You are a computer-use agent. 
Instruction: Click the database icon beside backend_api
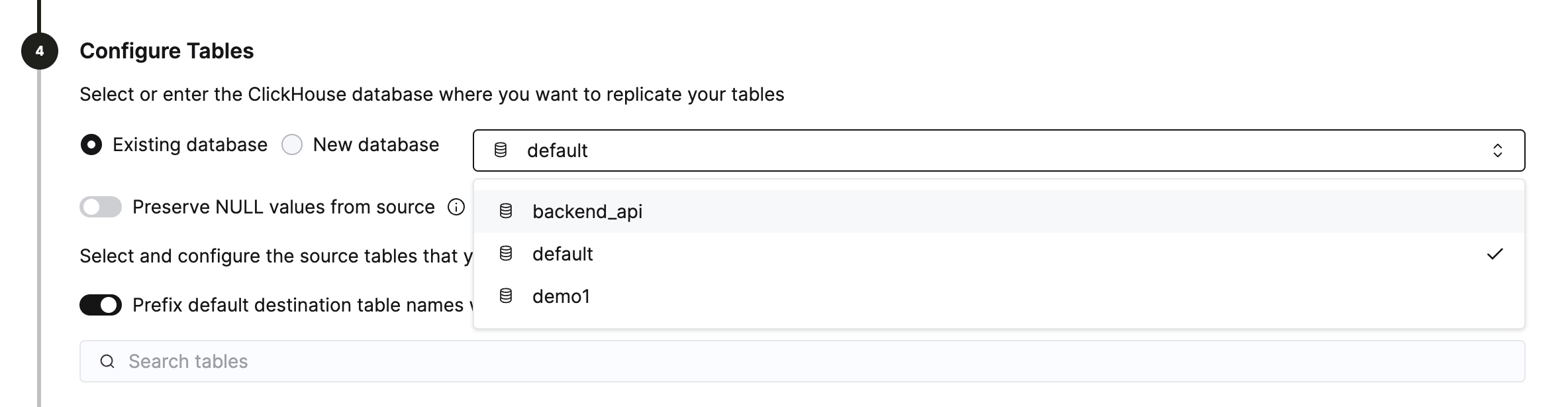[507, 211]
